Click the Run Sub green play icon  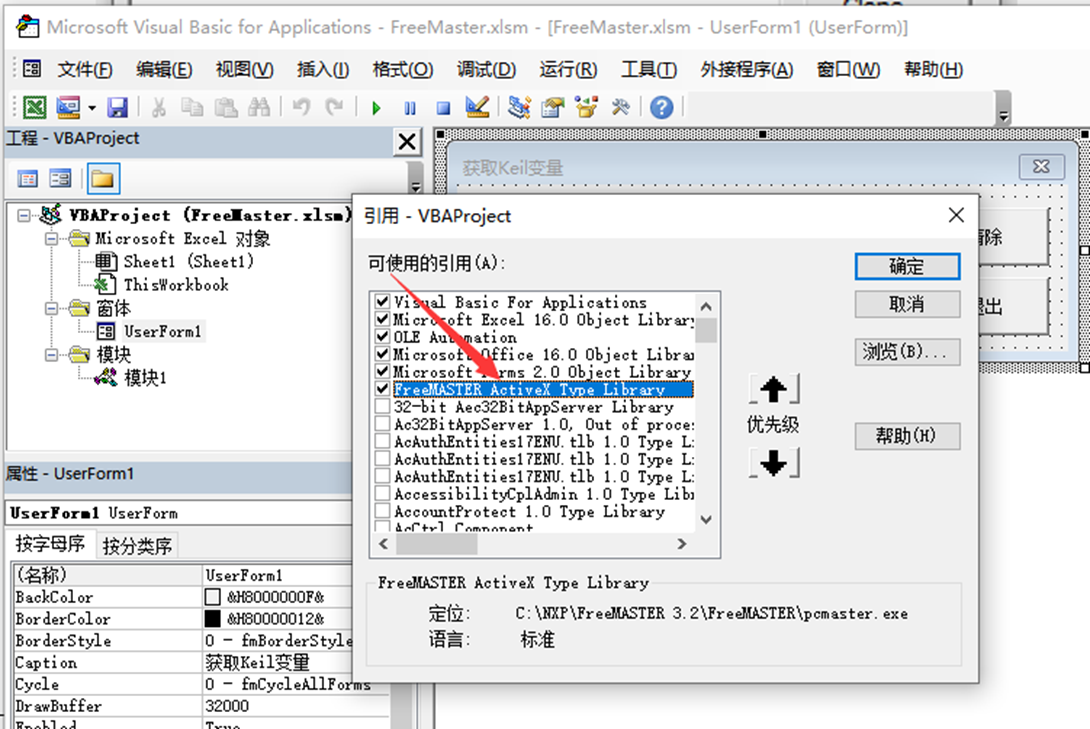[376, 108]
